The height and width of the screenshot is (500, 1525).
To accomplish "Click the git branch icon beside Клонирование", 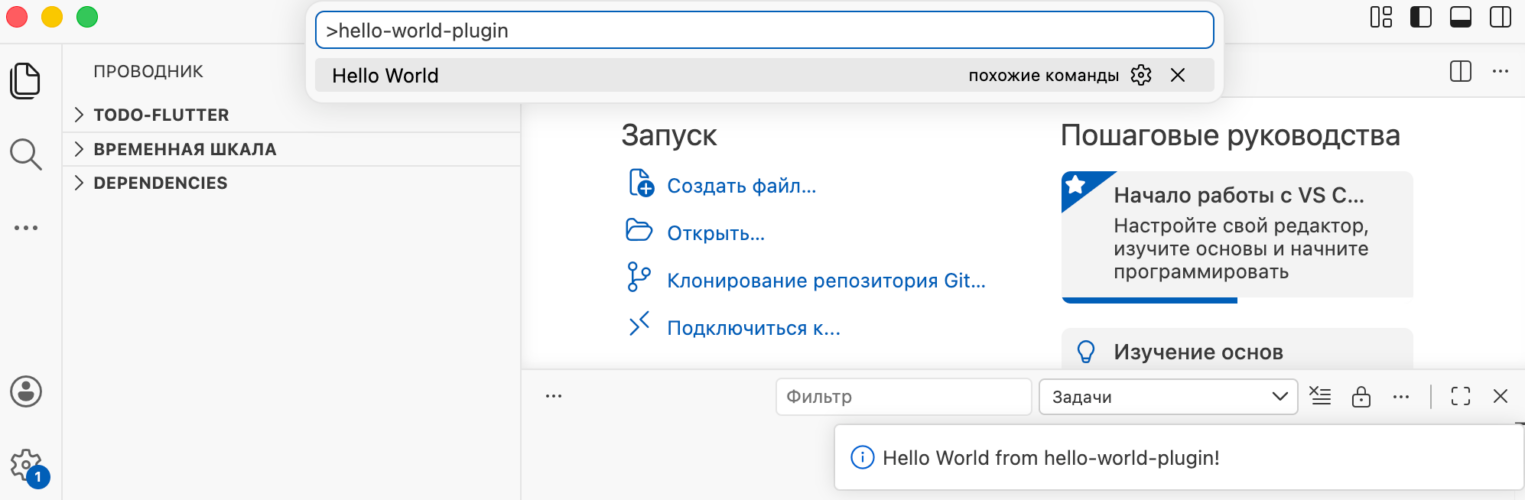I will coord(639,277).
